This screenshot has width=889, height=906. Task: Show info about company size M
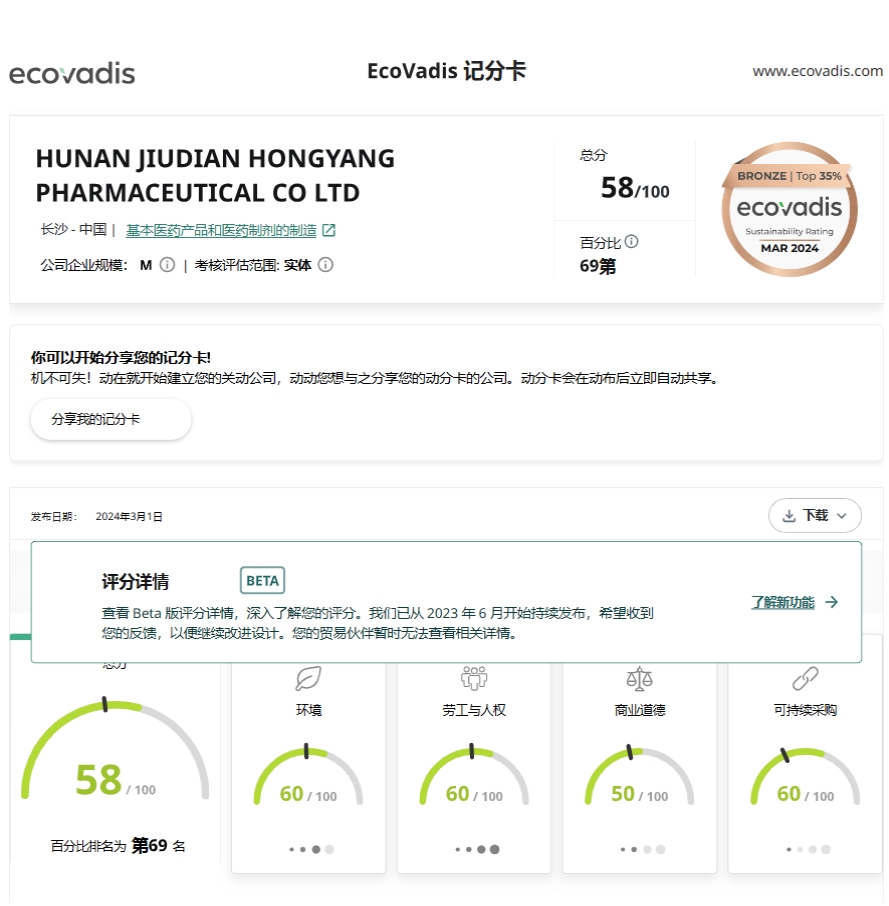(167, 265)
